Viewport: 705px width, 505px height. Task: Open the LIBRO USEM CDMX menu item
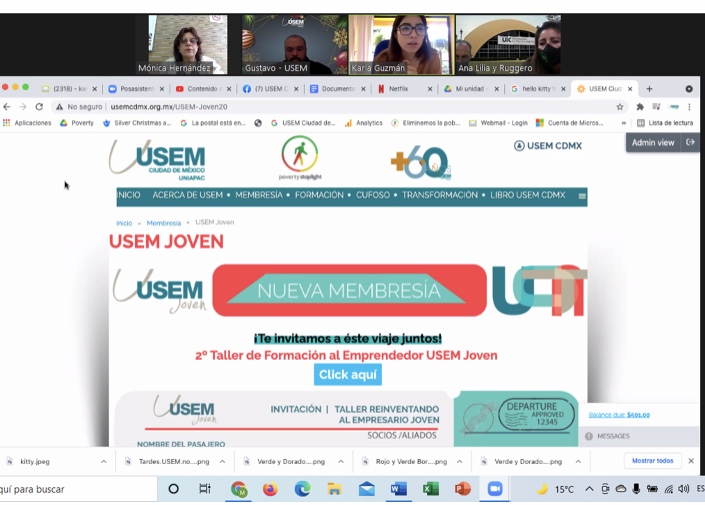[x=527, y=195]
